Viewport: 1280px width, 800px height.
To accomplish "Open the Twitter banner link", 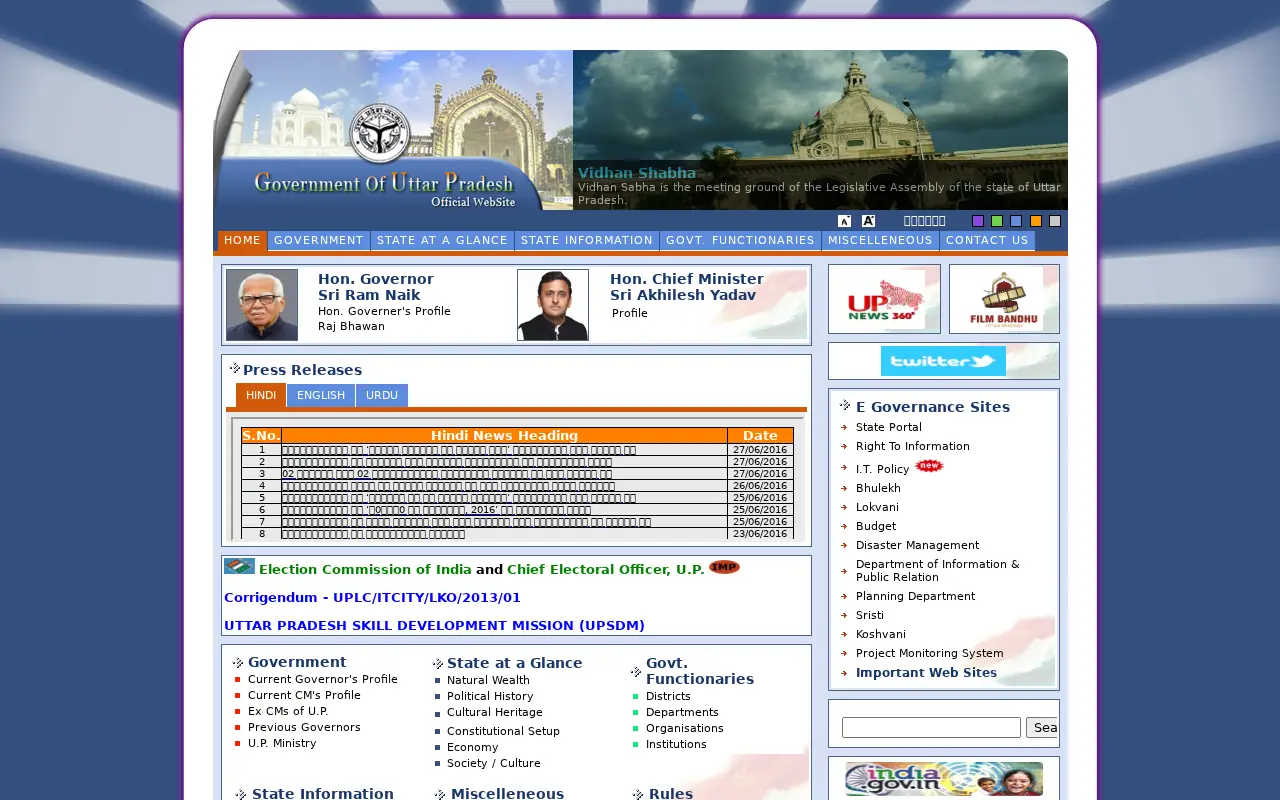I will pos(943,361).
